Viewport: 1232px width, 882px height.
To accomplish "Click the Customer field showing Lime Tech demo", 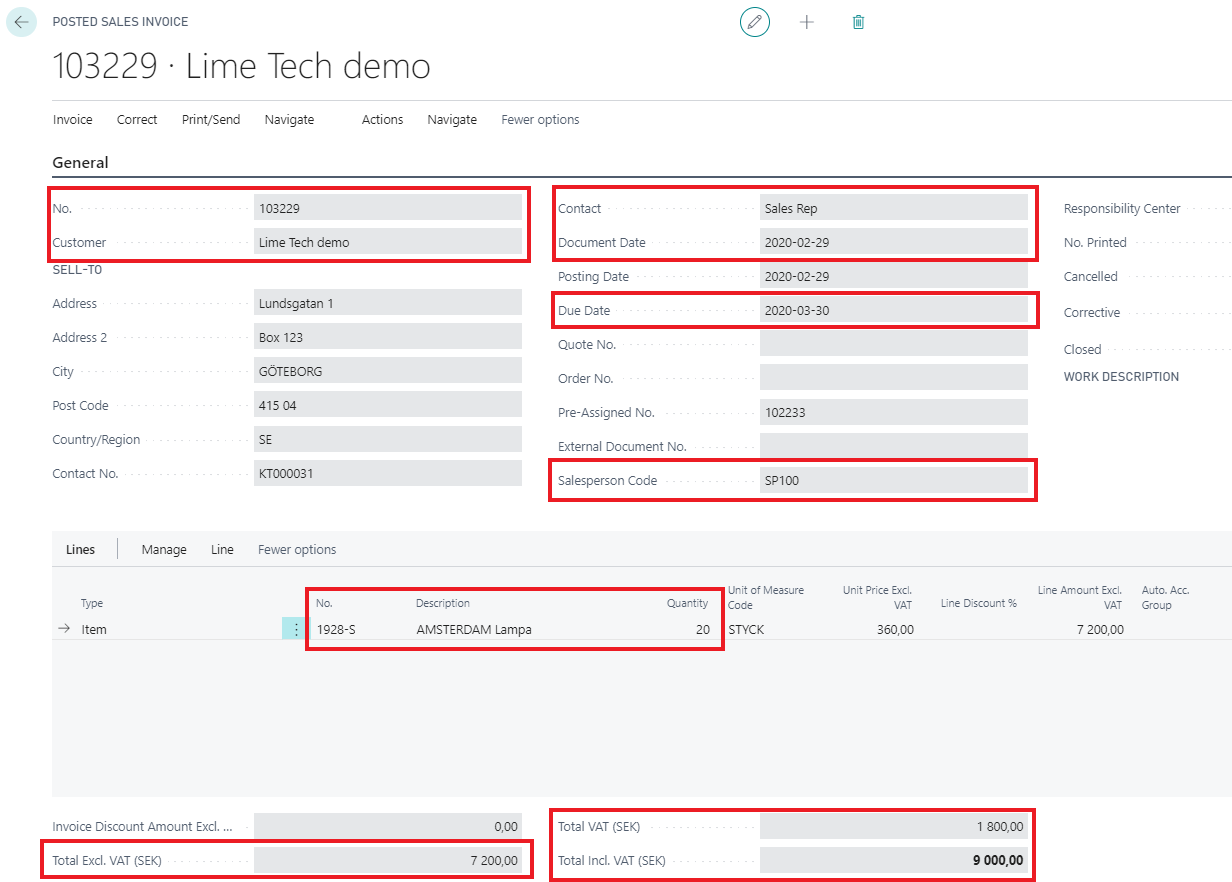I will click(x=387, y=242).
